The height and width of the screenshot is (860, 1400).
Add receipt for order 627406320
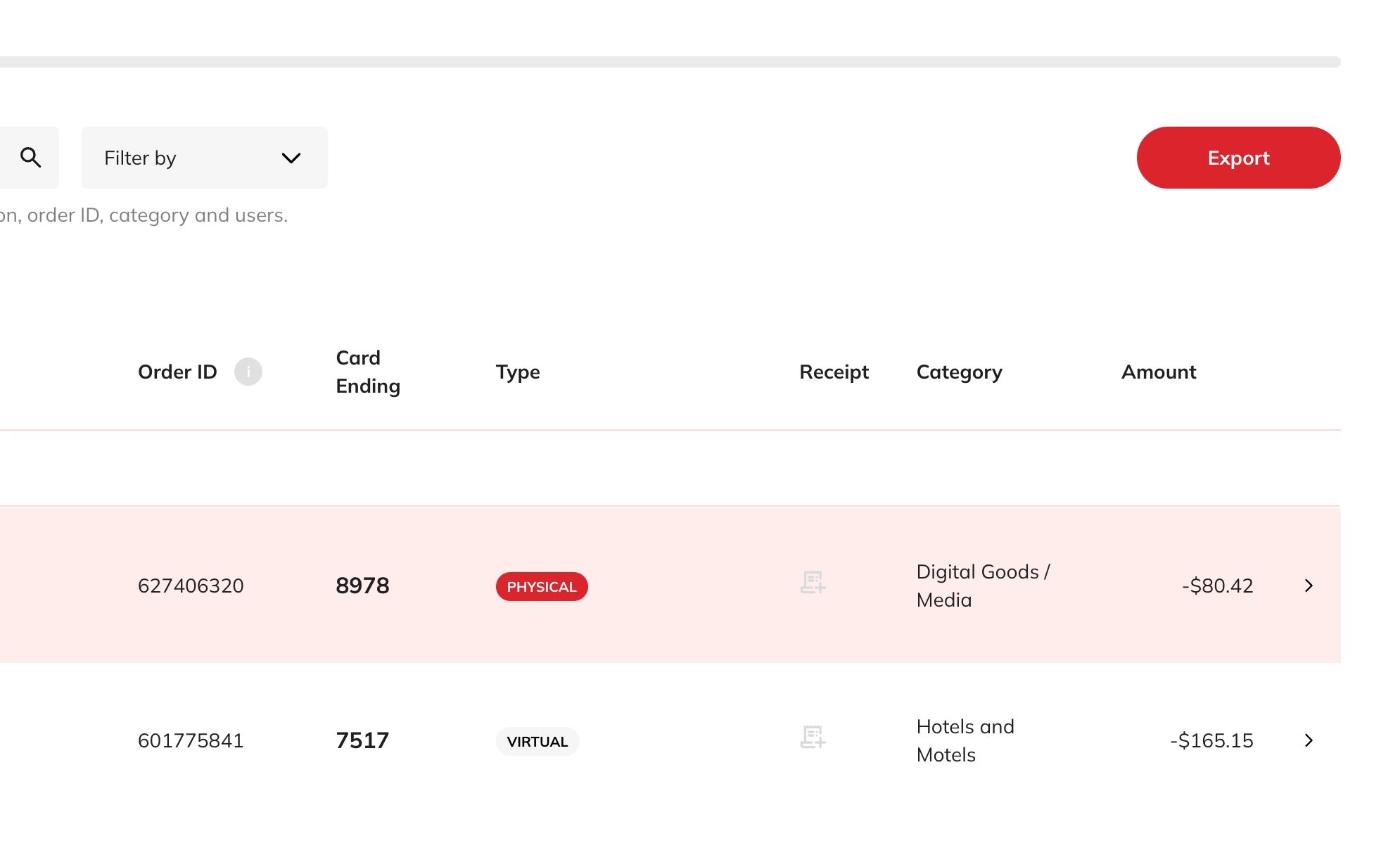point(813,583)
